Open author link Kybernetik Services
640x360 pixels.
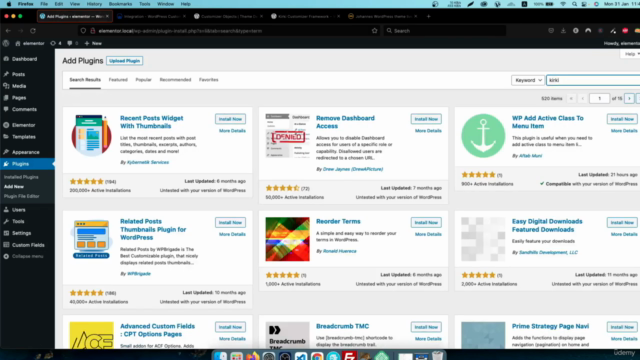[148, 162]
